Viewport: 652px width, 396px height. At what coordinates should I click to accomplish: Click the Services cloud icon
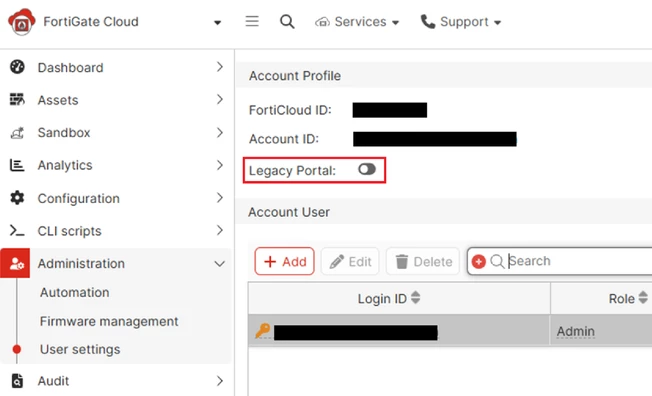click(322, 22)
